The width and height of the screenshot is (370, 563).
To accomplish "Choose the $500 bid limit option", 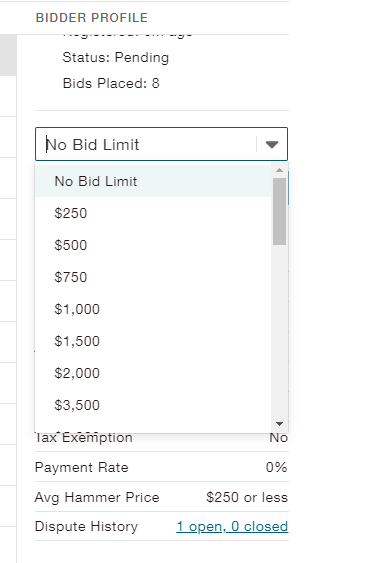I will pyautogui.click(x=153, y=245).
